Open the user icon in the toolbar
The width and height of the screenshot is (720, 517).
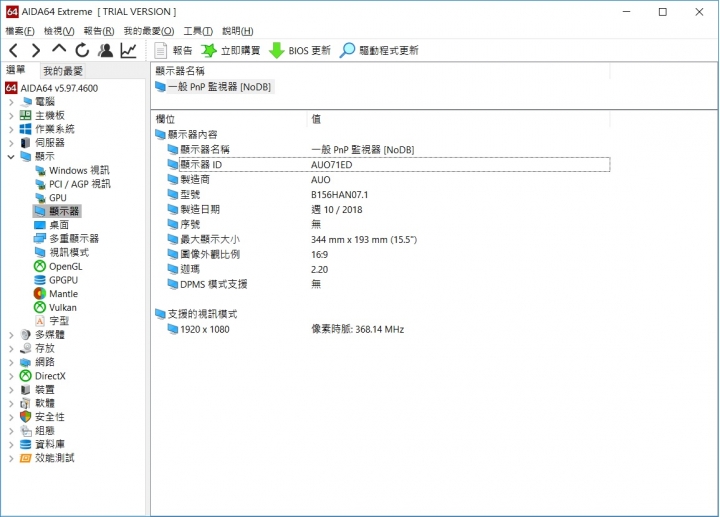106,50
